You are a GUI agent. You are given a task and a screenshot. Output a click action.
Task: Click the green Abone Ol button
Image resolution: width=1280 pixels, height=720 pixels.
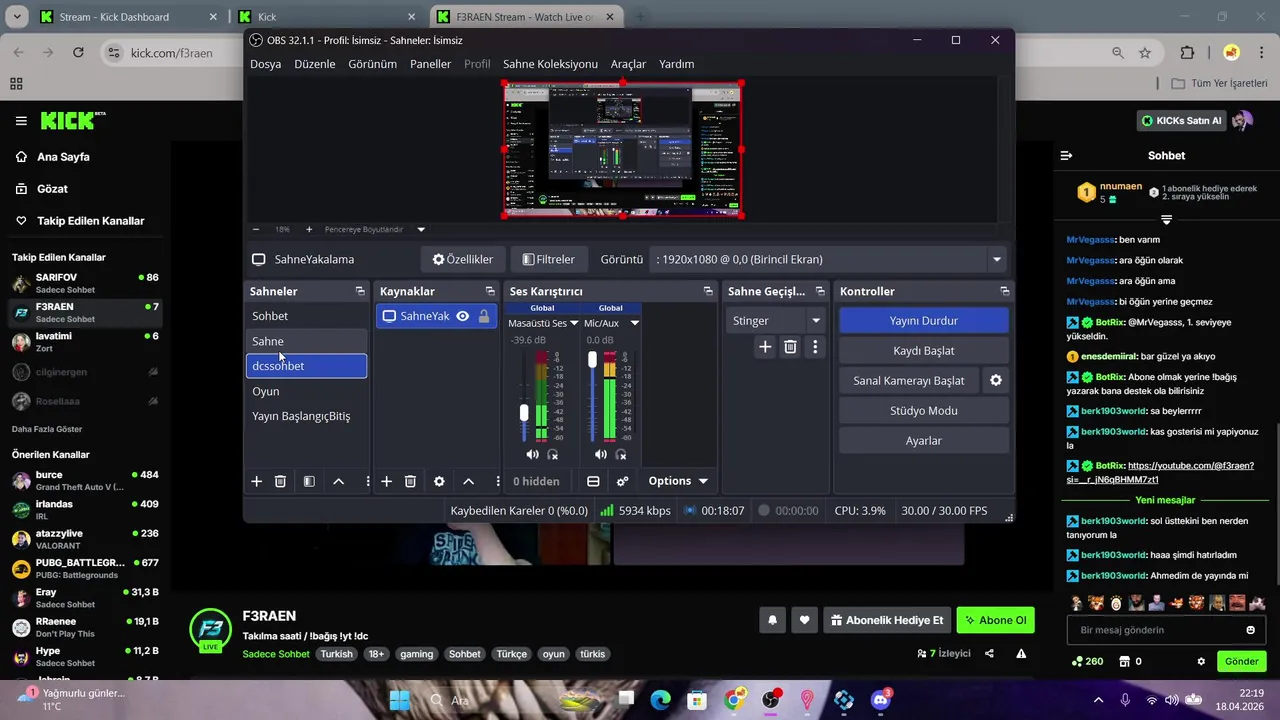995,620
